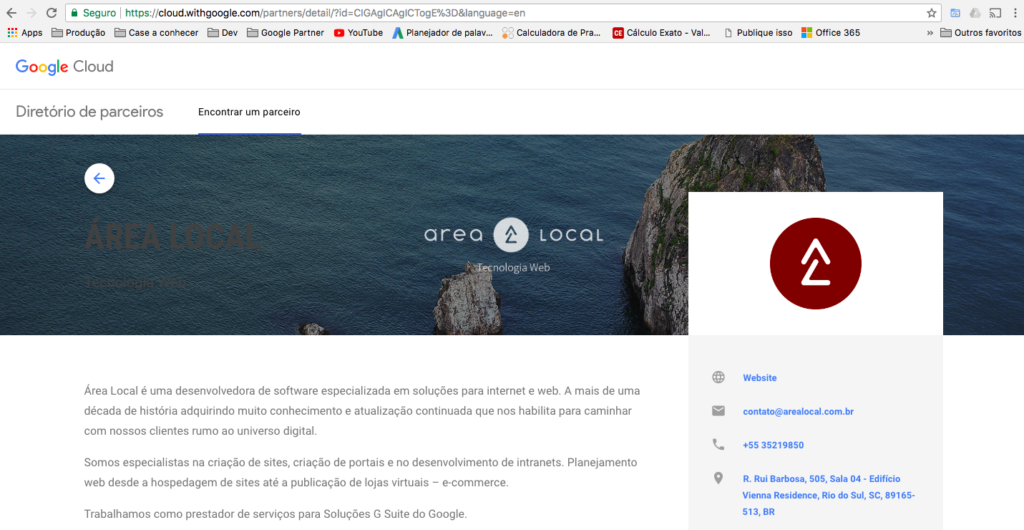Click the phone handset icon

(x=718, y=444)
